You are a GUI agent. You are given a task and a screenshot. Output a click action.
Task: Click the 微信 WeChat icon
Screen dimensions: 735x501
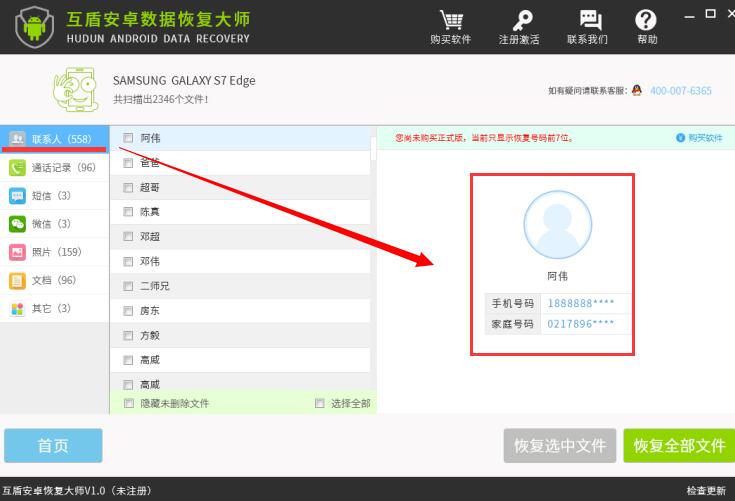click(x=17, y=224)
